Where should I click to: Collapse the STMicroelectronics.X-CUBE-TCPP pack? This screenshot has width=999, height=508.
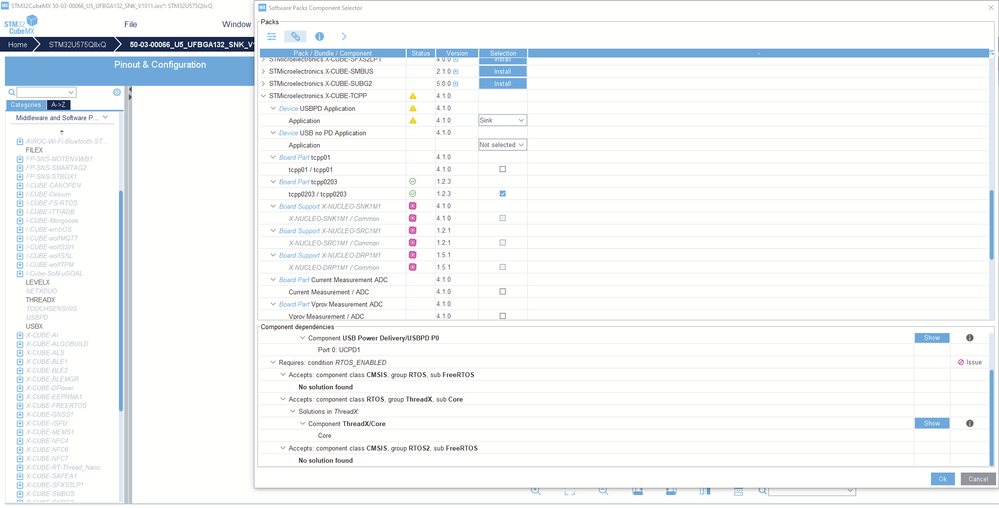(264, 96)
